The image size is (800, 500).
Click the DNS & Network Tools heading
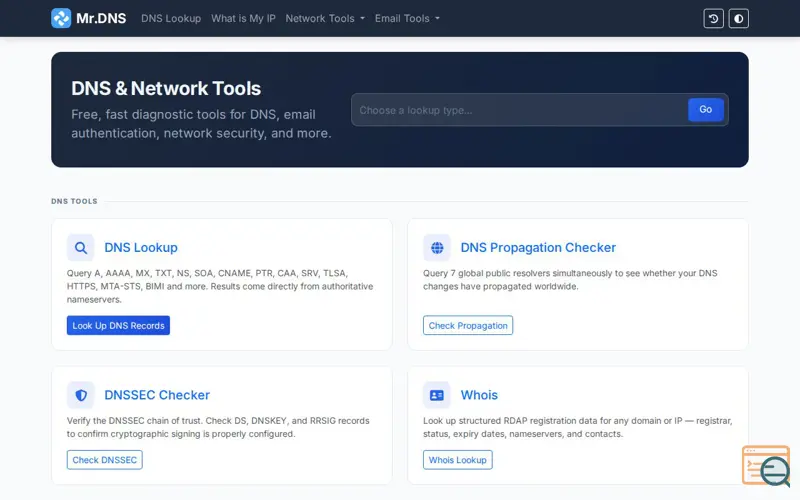166,88
